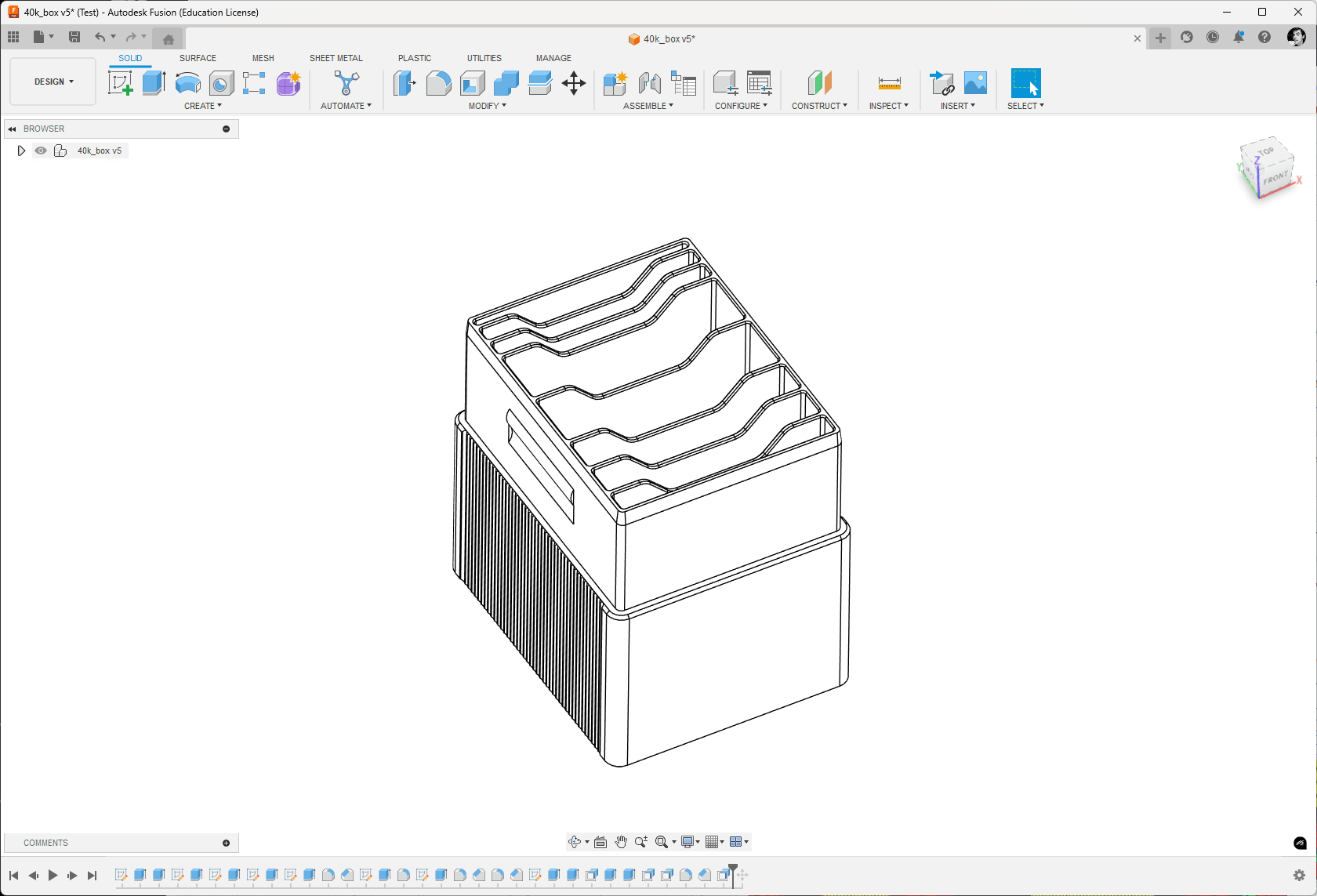
Task: Click the Insert Canvas image icon
Action: (x=975, y=82)
